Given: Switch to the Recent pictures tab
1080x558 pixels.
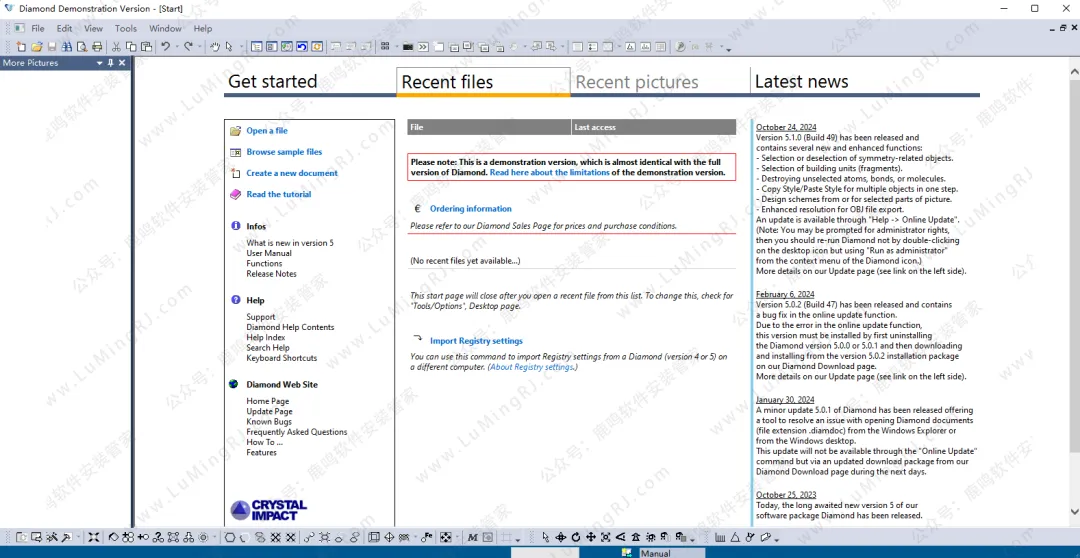Looking at the screenshot, I should (x=637, y=82).
